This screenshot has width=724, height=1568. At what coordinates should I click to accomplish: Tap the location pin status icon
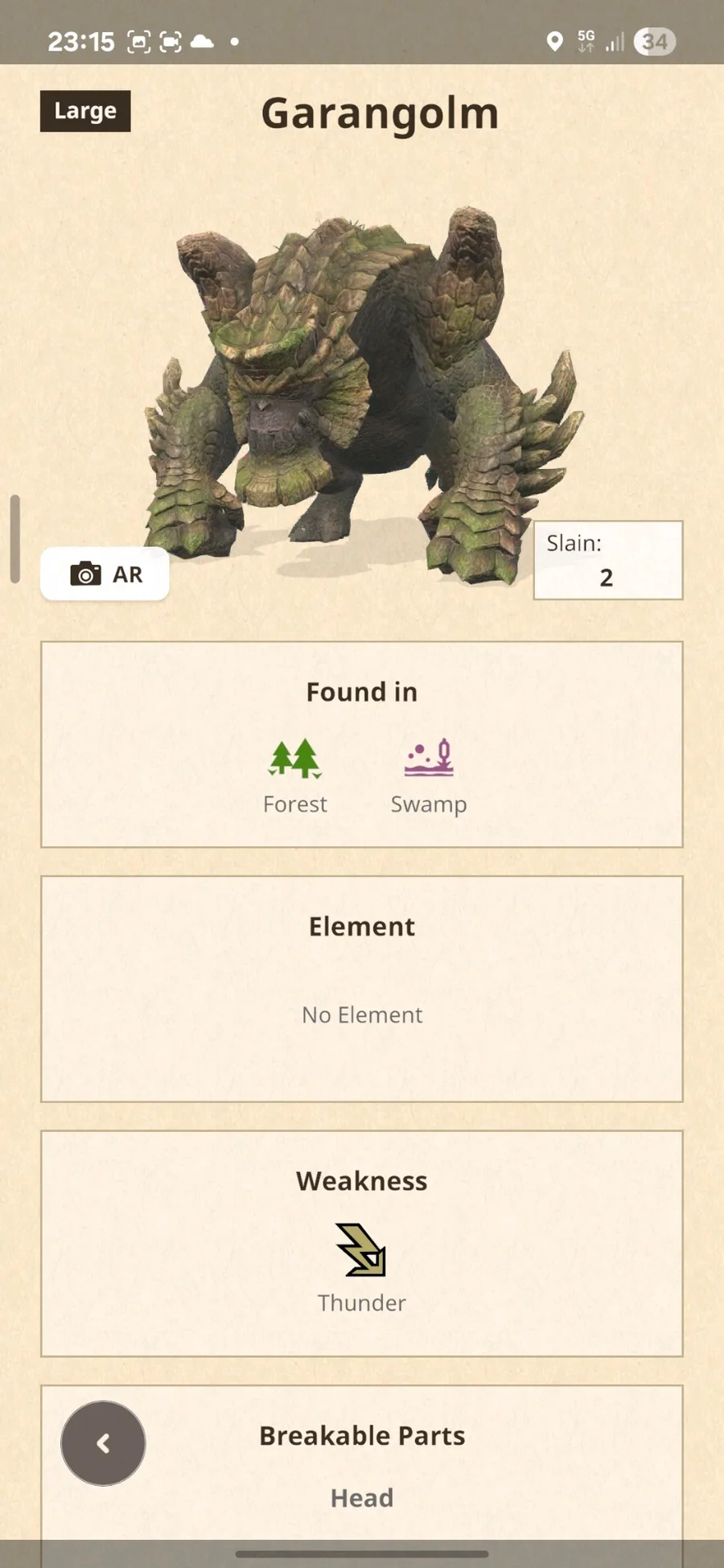(x=554, y=42)
